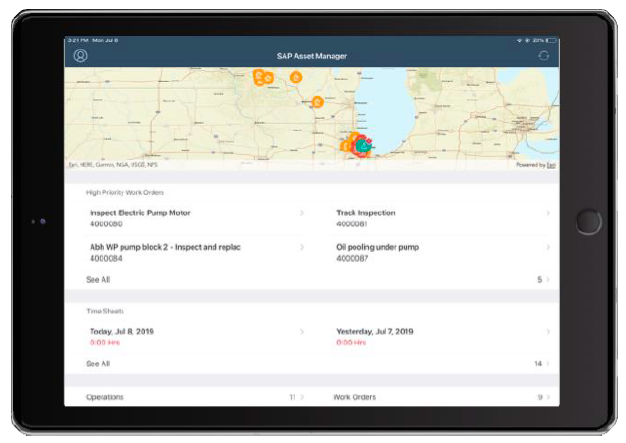Open chevron beside Work Orders count 9

(x=548, y=397)
